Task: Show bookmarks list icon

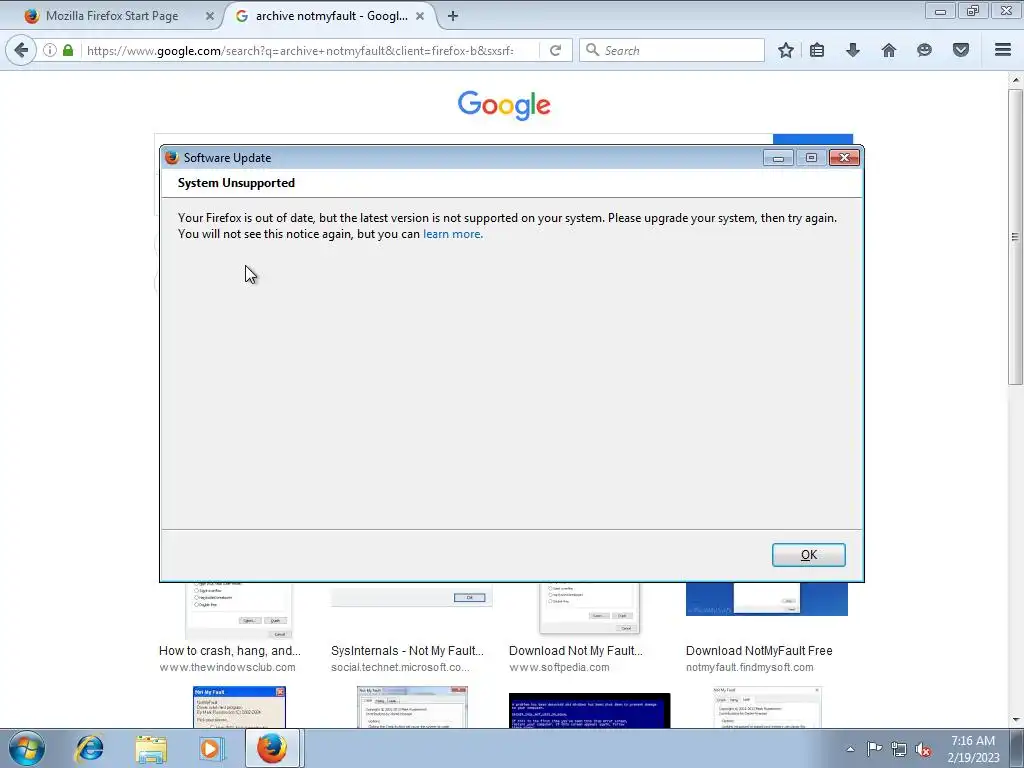Action: click(817, 50)
